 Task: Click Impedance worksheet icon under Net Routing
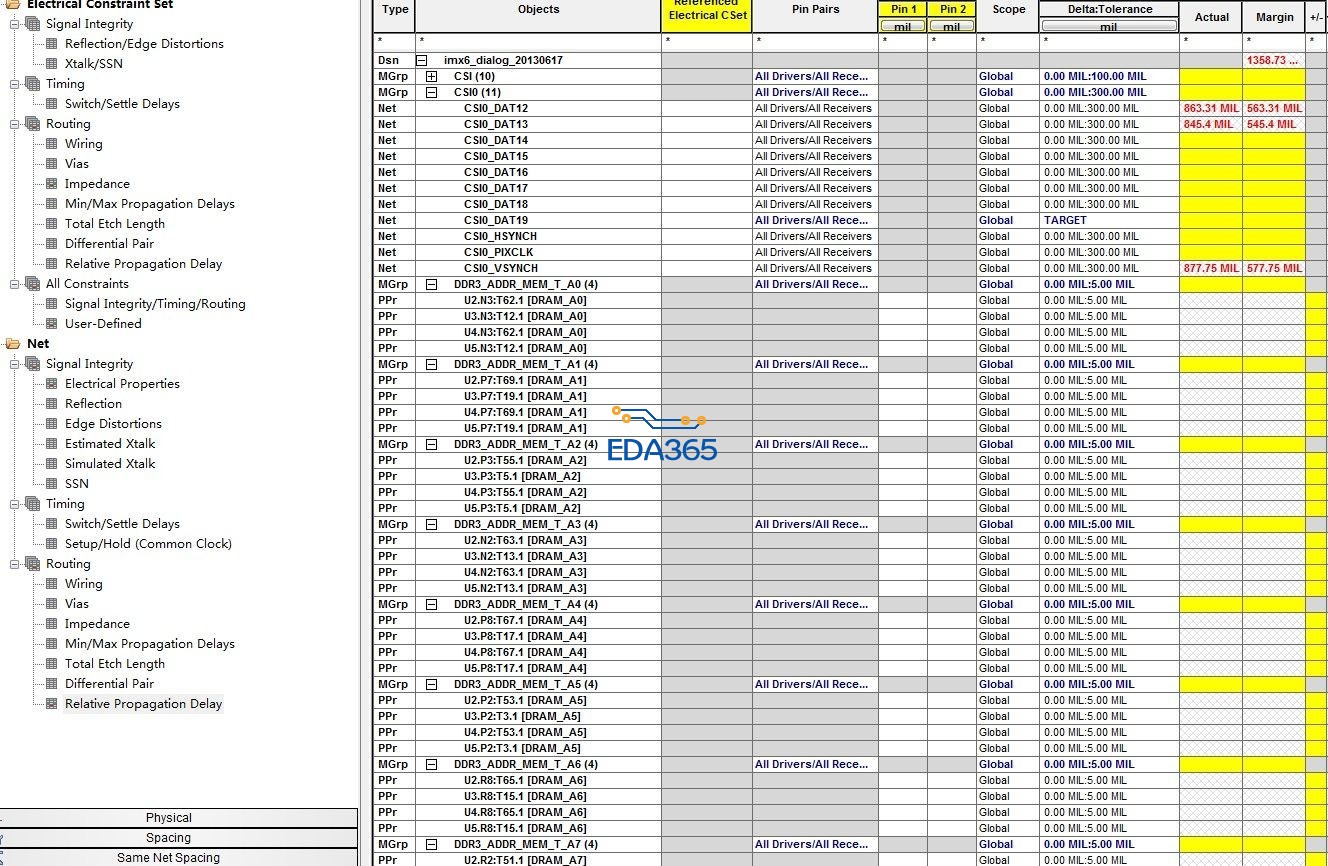point(52,624)
